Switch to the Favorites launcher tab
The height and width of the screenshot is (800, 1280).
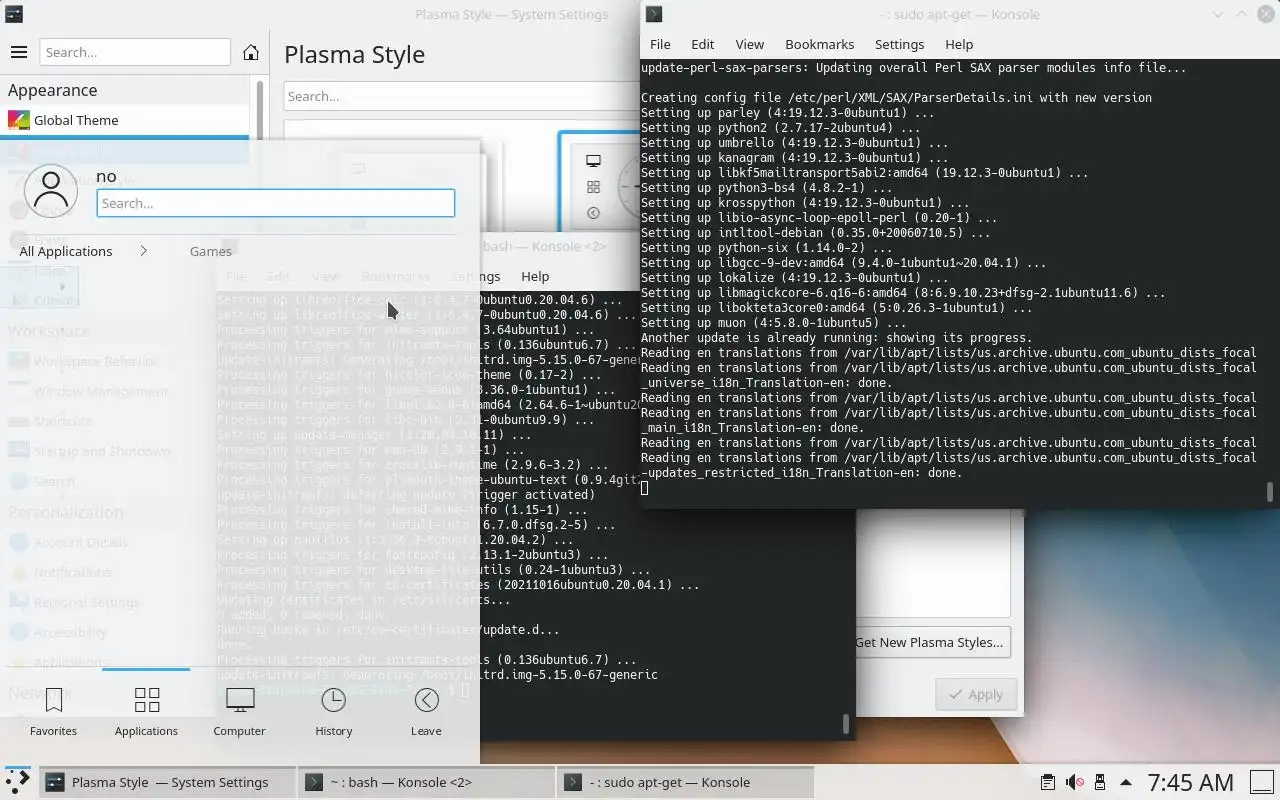[x=54, y=712]
